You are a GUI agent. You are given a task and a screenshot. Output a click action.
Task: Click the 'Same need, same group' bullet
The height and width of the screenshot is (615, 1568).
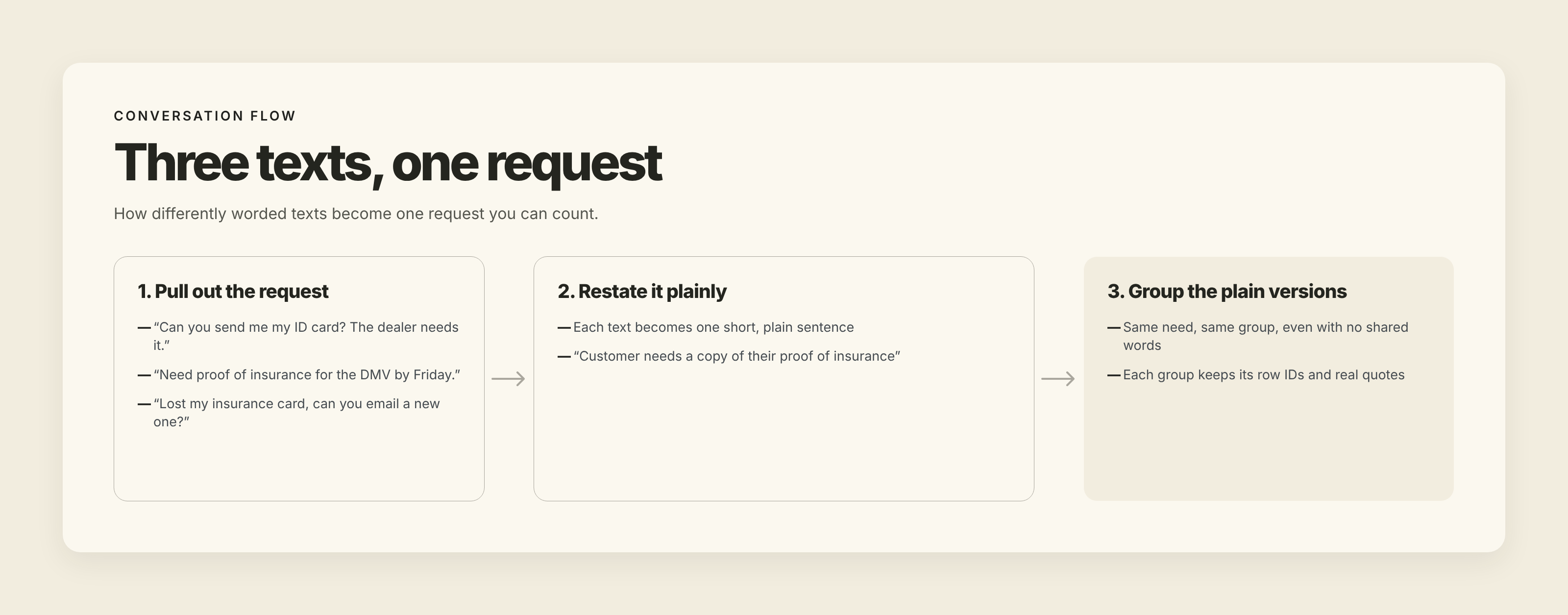point(1266,336)
